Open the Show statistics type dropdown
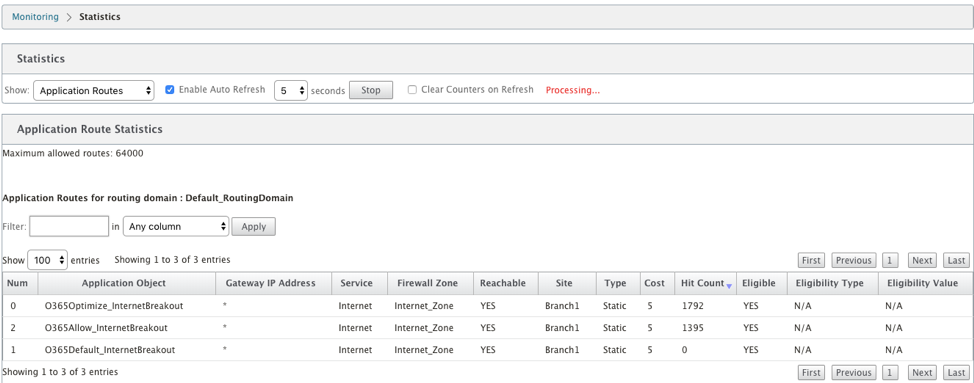The height and width of the screenshot is (383, 974). [x=93, y=91]
